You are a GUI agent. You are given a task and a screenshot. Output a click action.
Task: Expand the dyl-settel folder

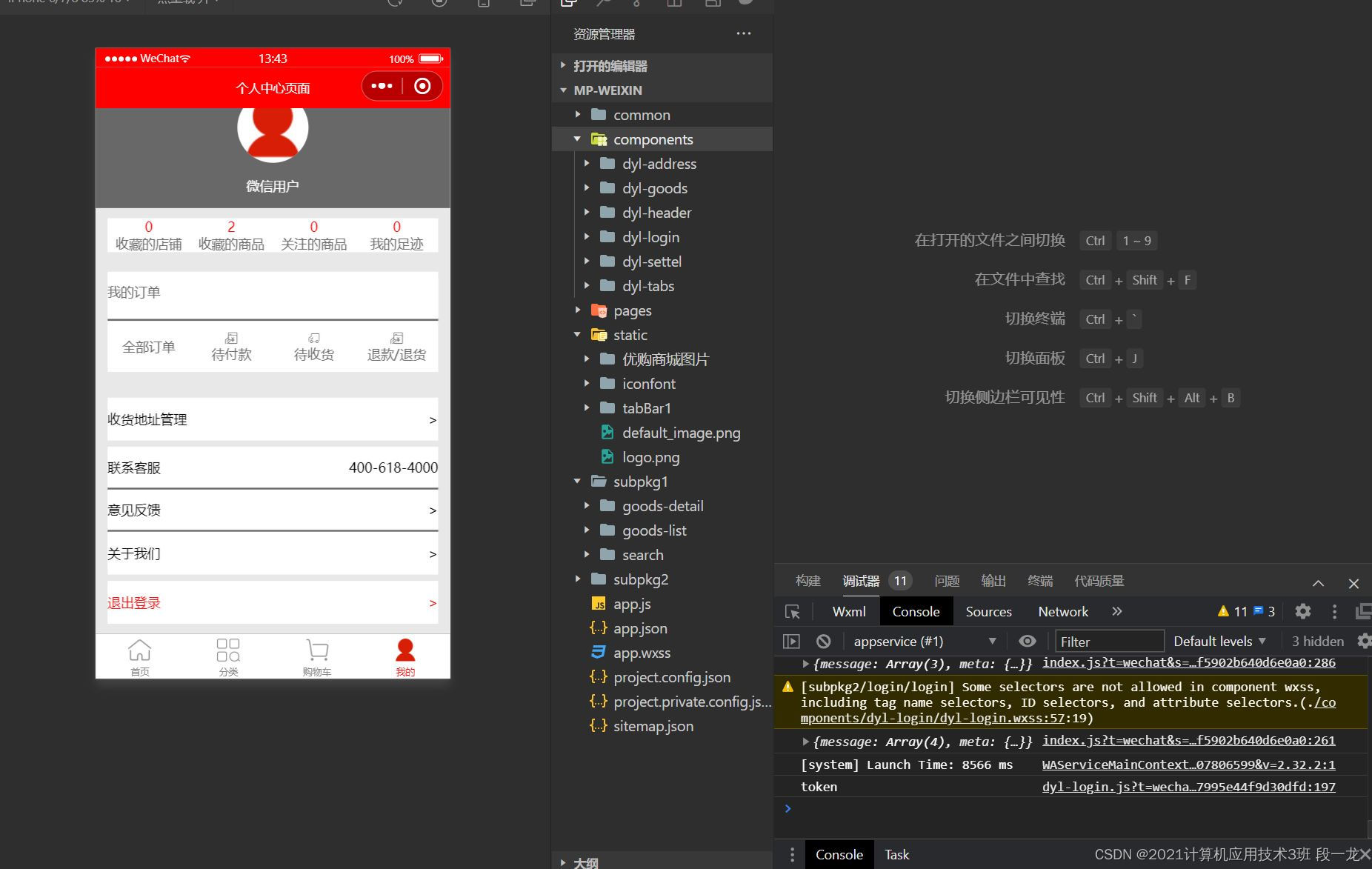[662, 262]
